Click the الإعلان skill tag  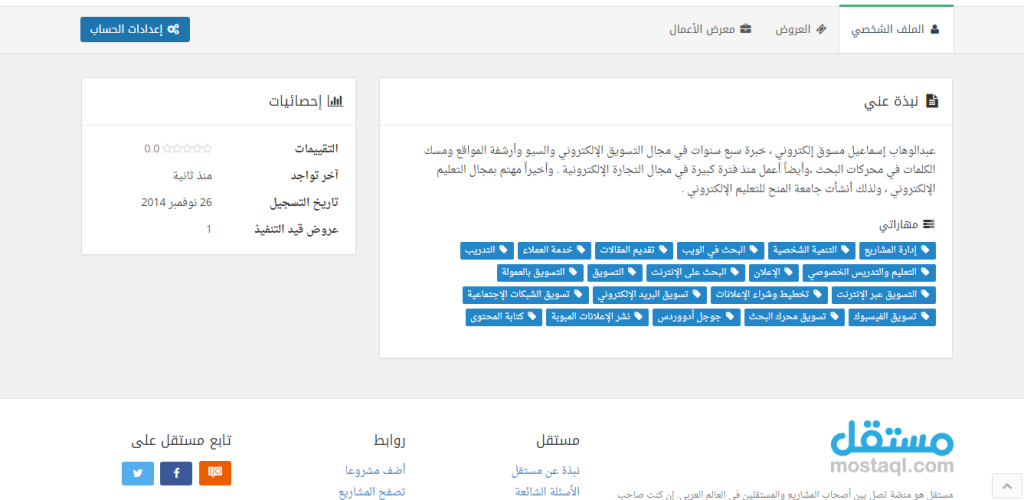pos(773,273)
